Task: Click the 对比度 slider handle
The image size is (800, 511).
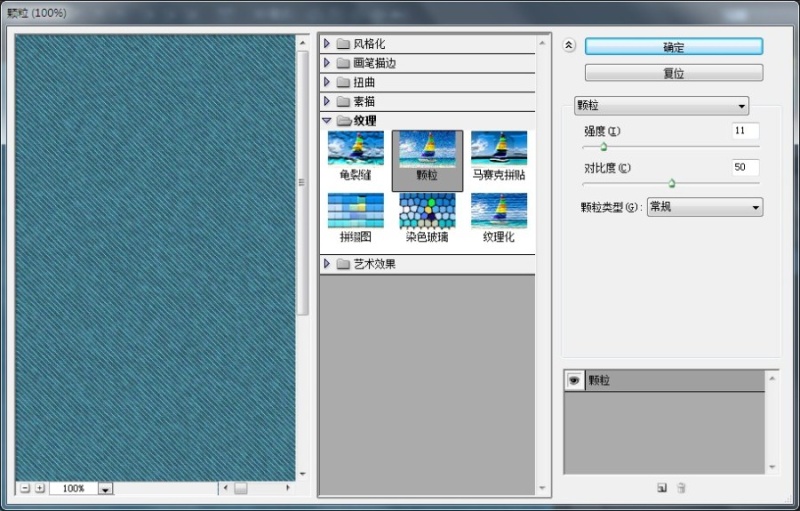Action: pyautogui.click(x=671, y=183)
